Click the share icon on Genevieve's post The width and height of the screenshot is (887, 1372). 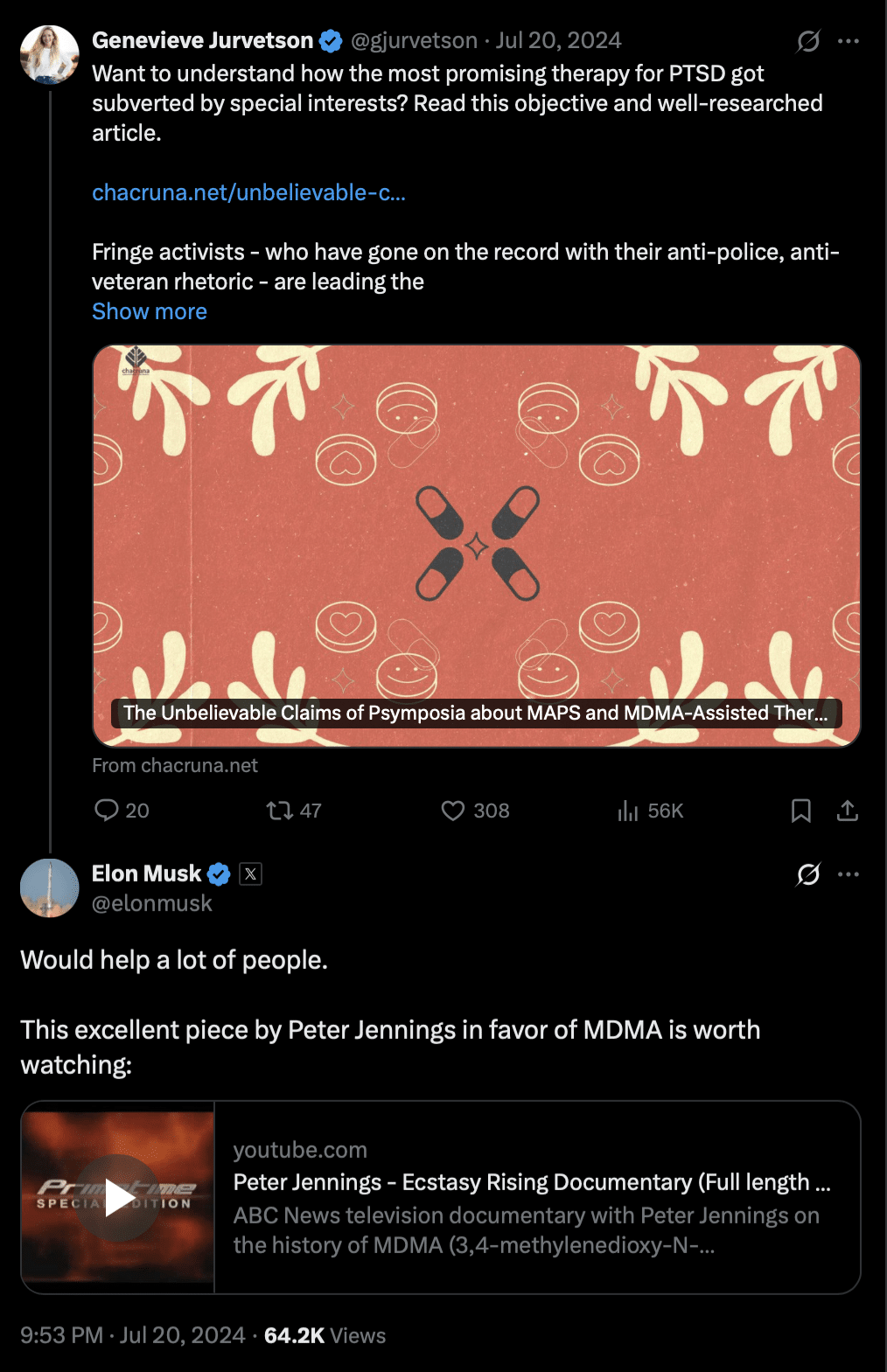point(847,811)
